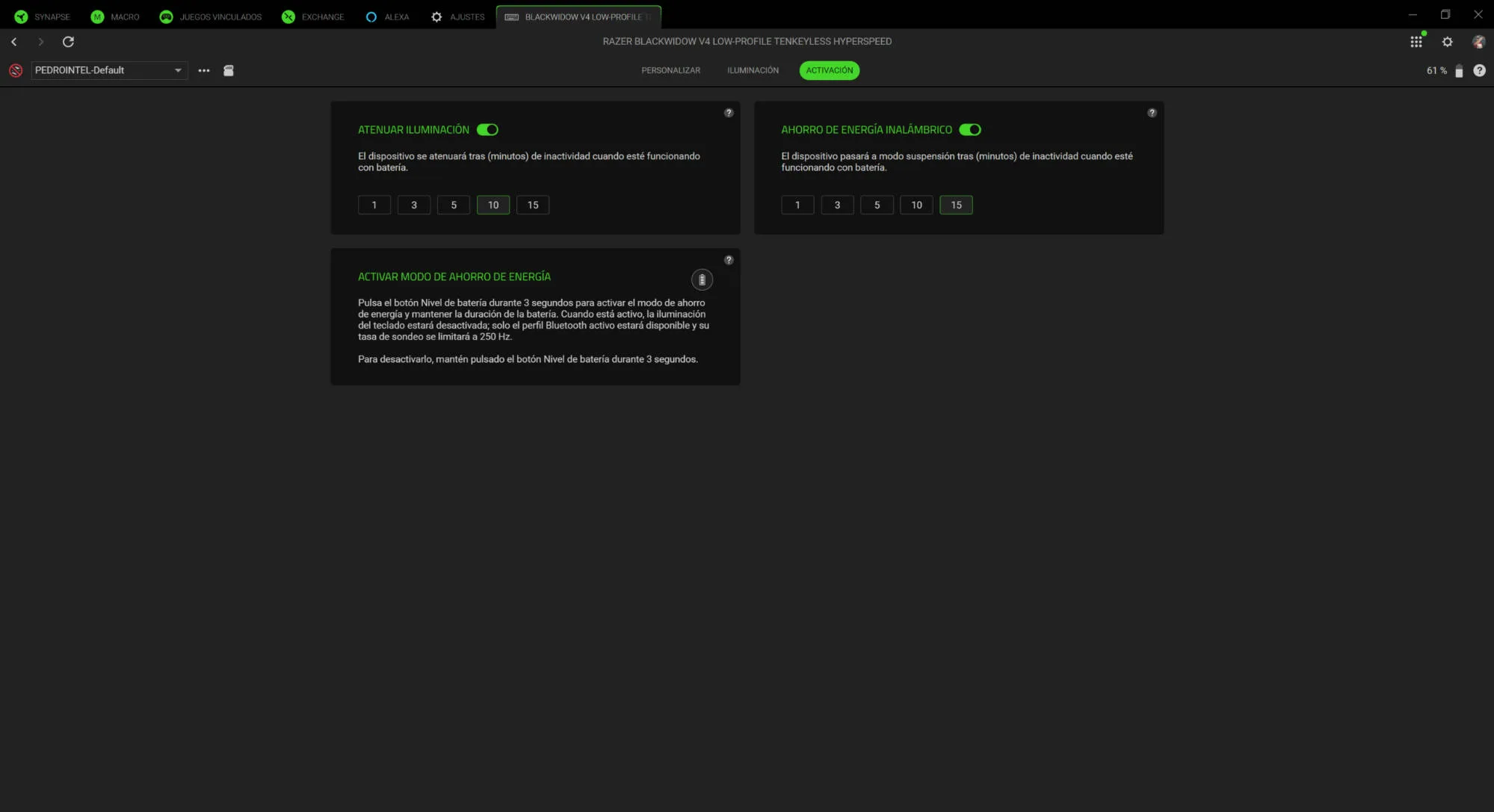Set dim lighting timeout to 5 minutes
This screenshot has height=812, width=1494.
[454, 205]
